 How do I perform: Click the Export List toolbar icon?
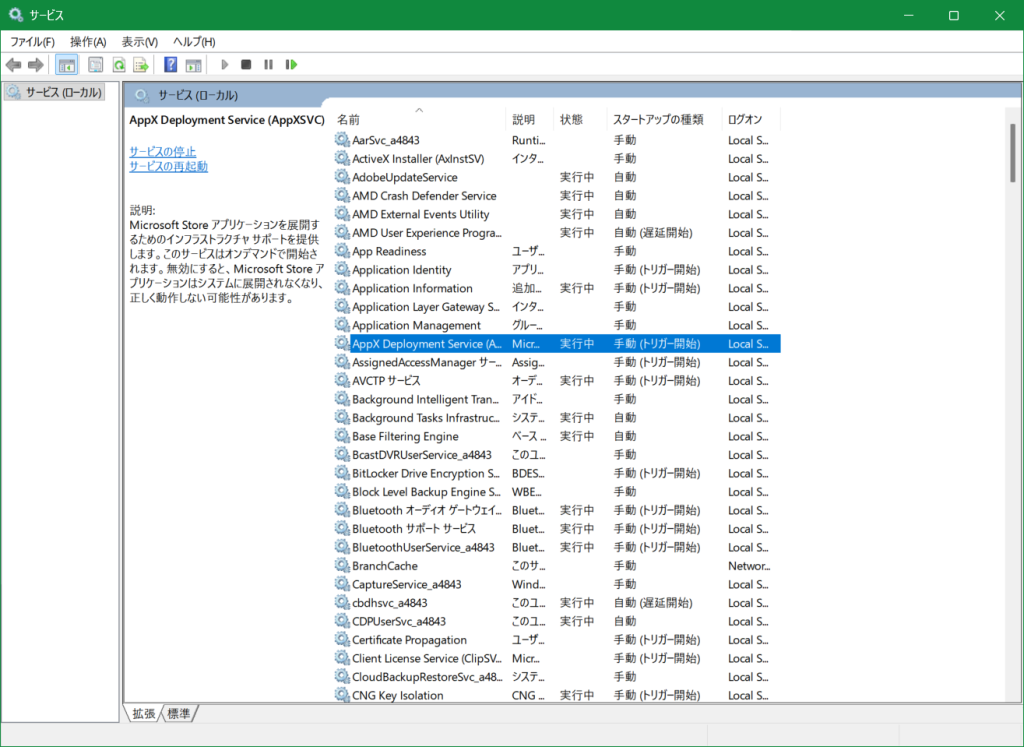[141, 65]
